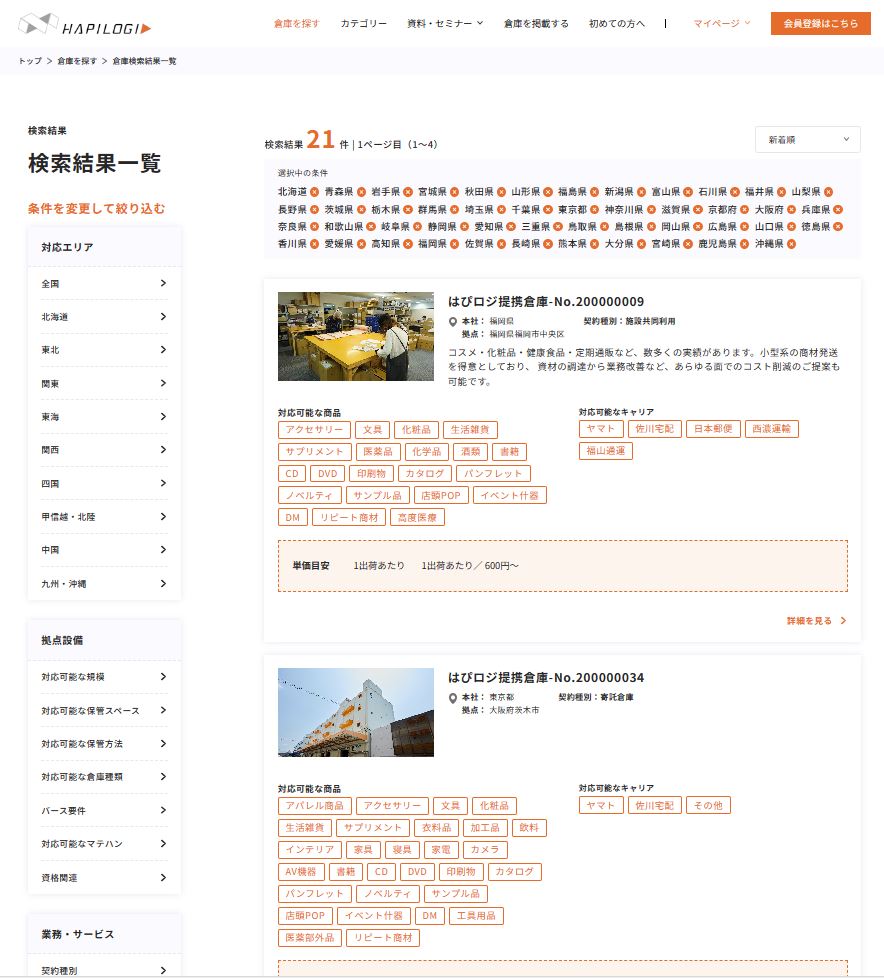Remove the 神奈川県 filter condition

coord(651,210)
